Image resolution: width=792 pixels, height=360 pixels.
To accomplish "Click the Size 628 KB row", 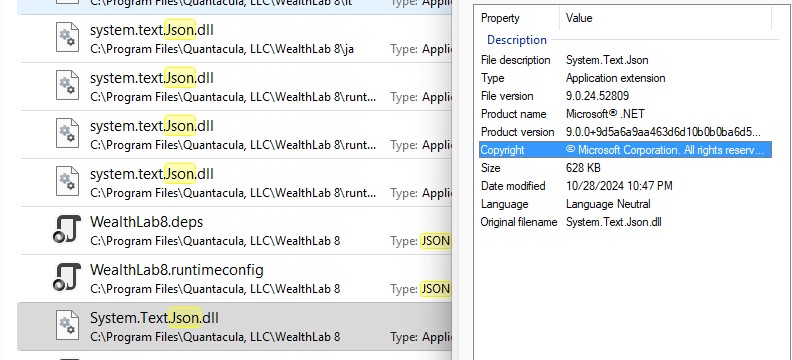I will pyautogui.click(x=625, y=168).
